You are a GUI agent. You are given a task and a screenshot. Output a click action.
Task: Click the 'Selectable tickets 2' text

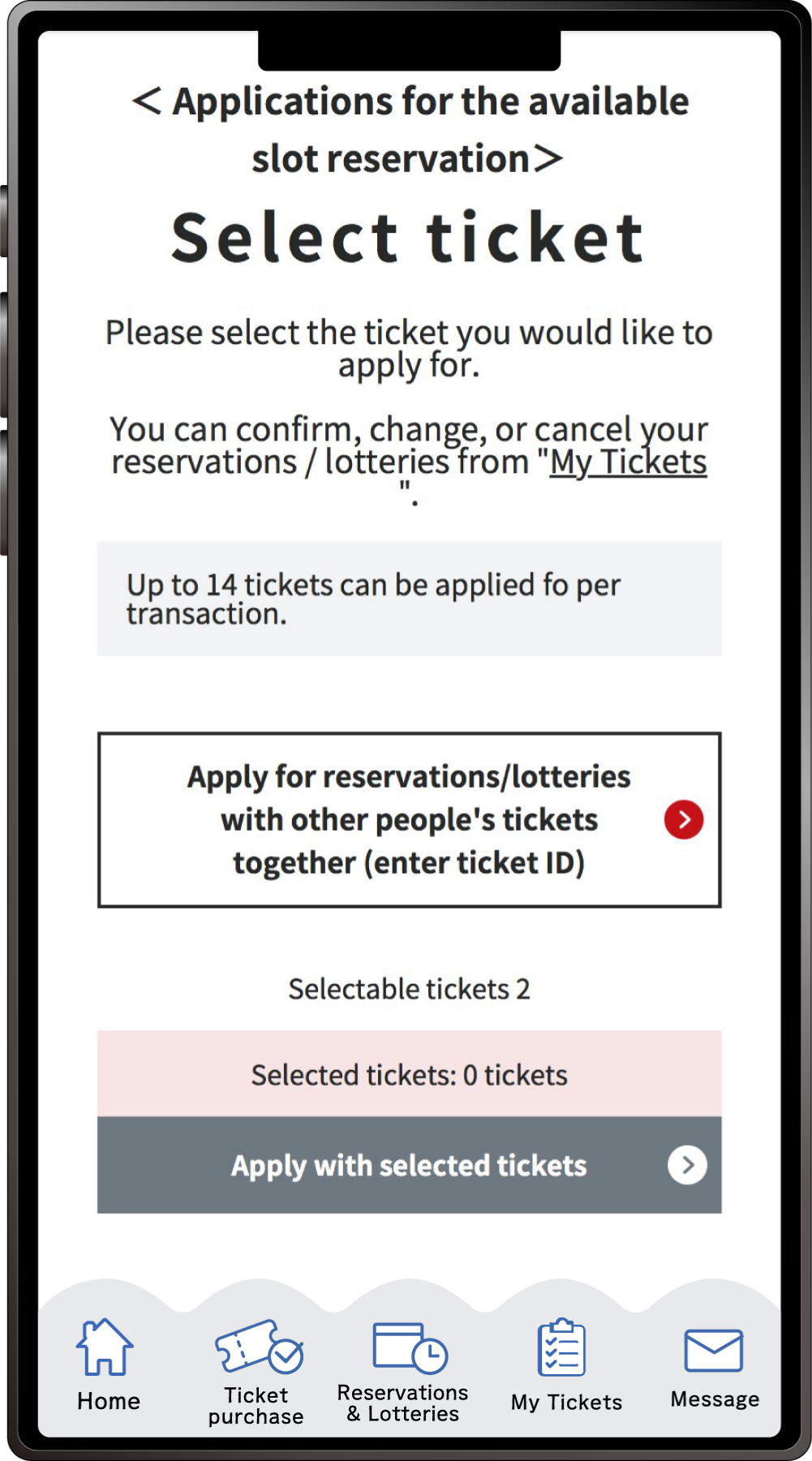coord(409,989)
